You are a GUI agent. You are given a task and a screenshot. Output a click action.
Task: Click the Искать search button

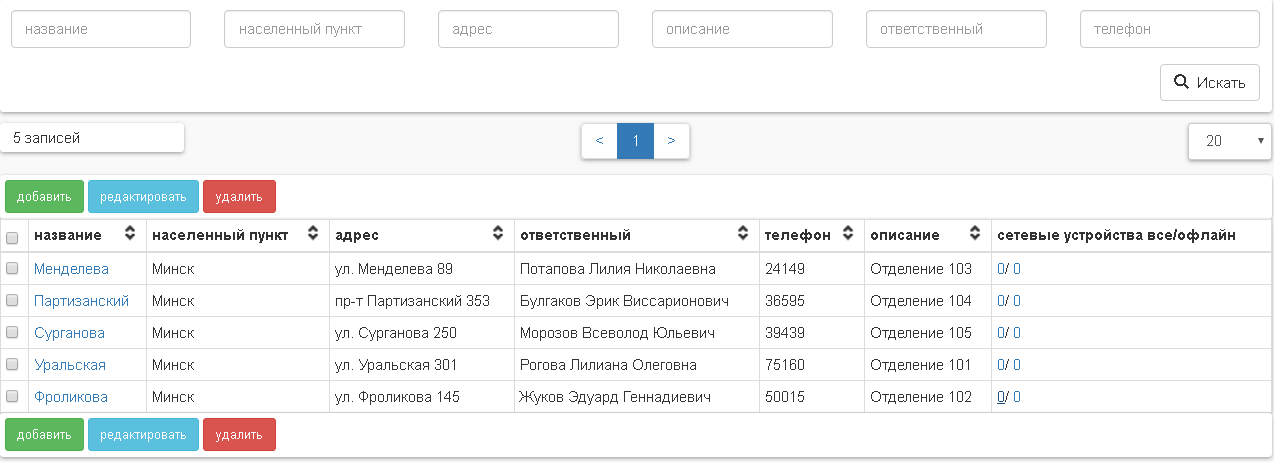(1209, 82)
